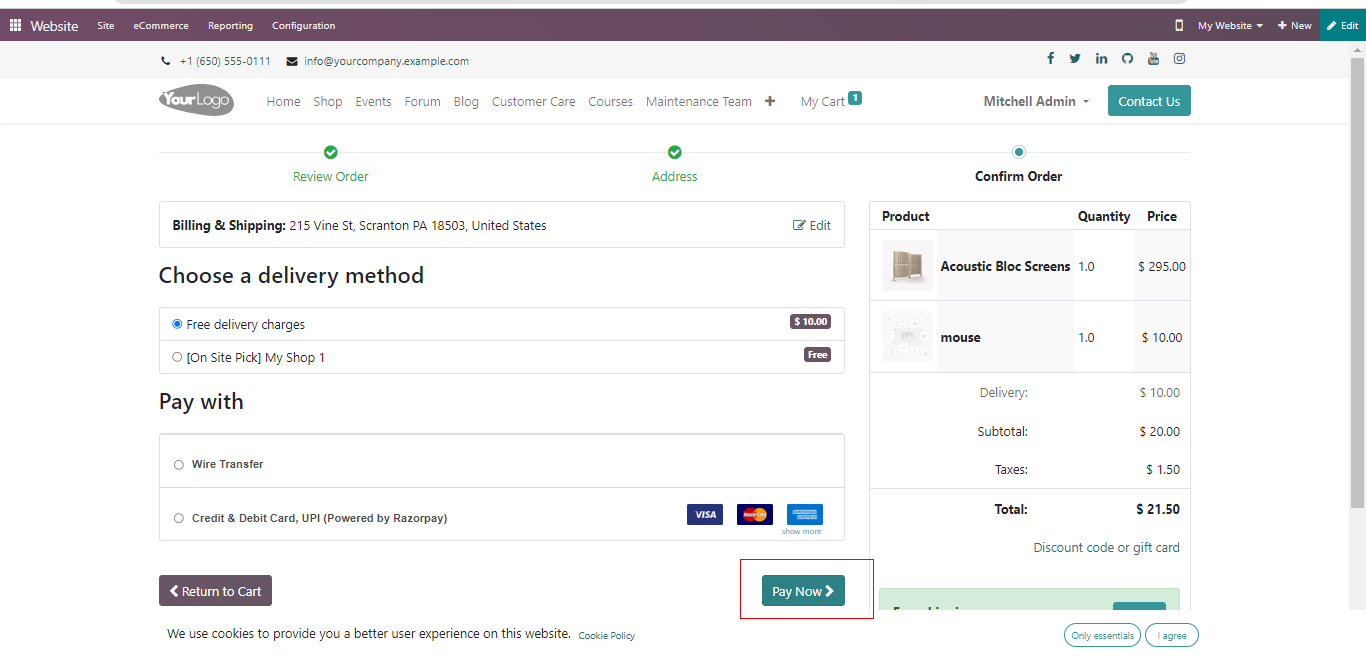The image size is (1366, 660).
Task: Open the Configuration menu
Action: [303, 25]
